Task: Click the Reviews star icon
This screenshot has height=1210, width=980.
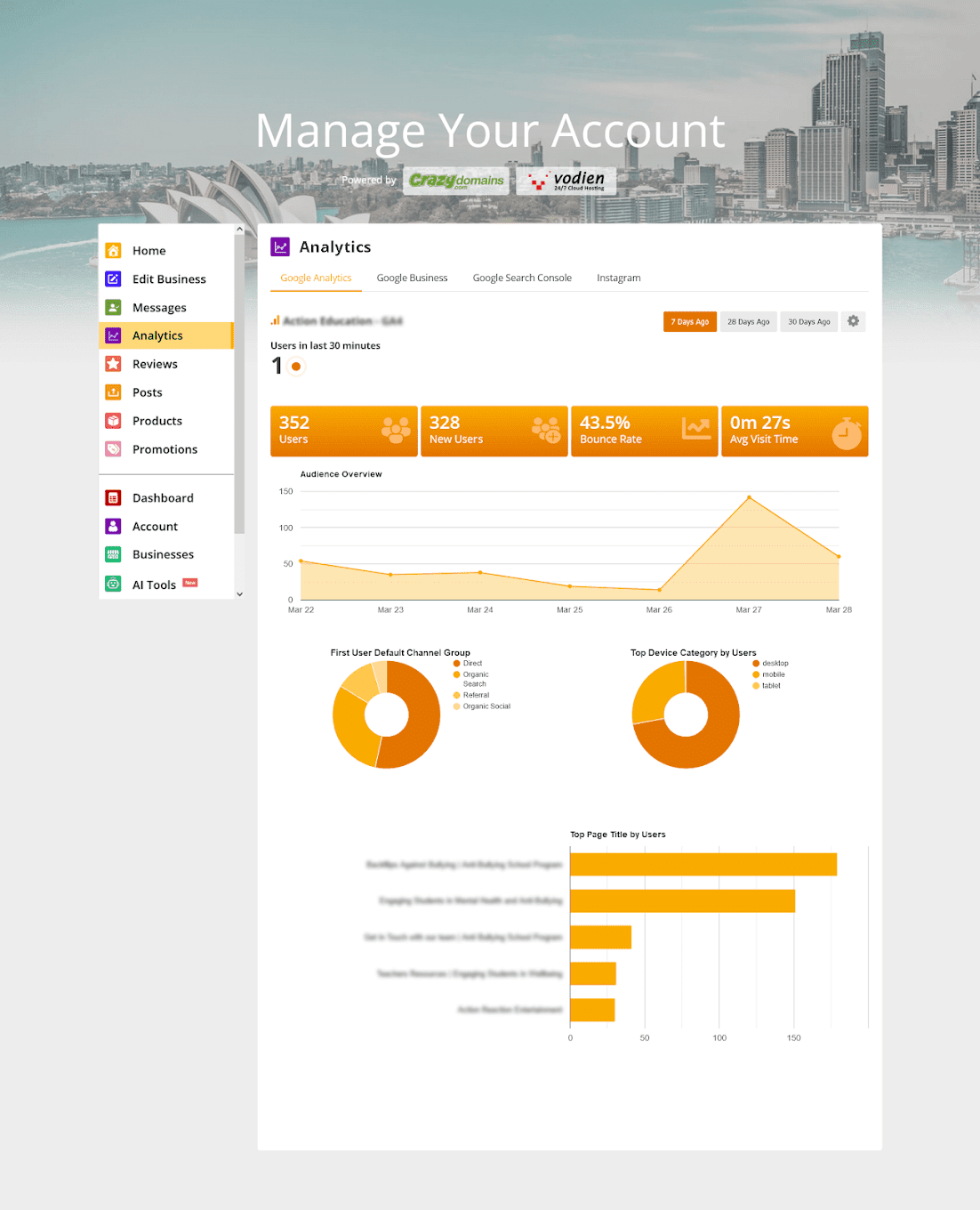Action: tap(114, 364)
